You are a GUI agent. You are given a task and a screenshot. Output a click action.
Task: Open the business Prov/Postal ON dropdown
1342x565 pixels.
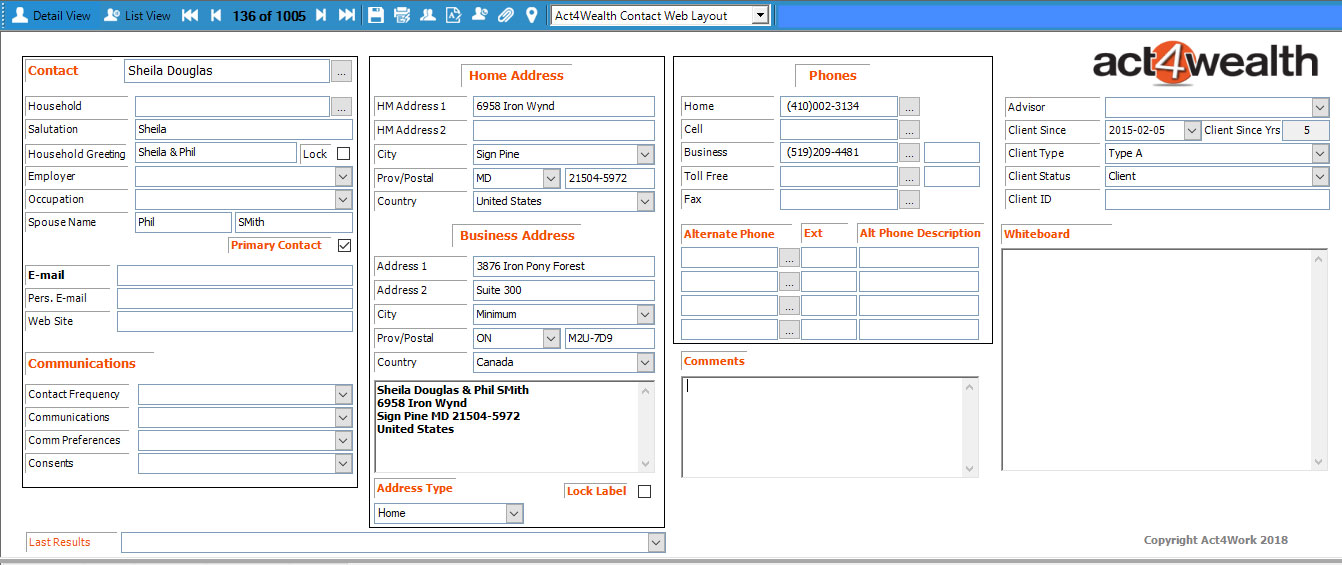(x=551, y=338)
